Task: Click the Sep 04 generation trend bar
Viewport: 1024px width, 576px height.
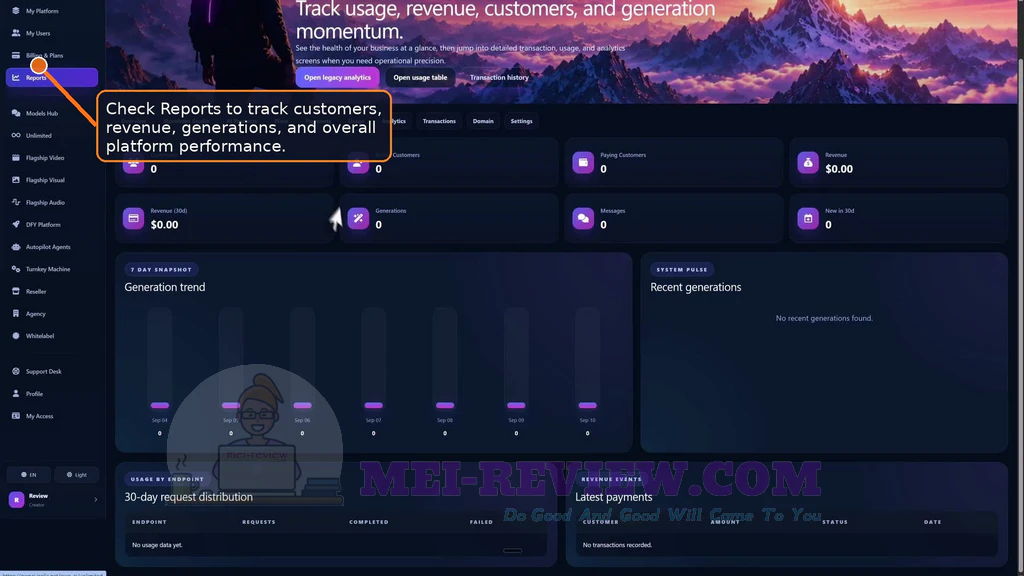Action: [x=160, y=359]
